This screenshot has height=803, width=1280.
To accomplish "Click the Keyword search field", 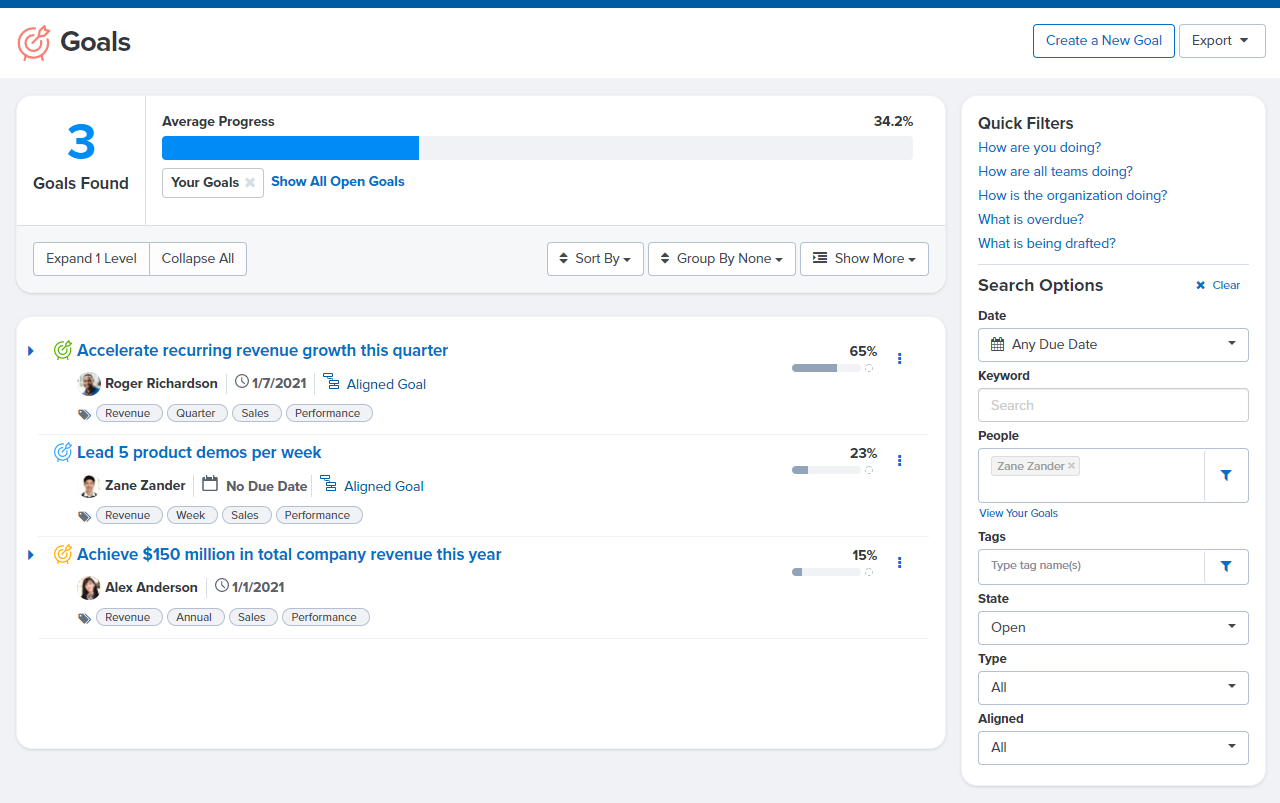I will click(1113, 405).
